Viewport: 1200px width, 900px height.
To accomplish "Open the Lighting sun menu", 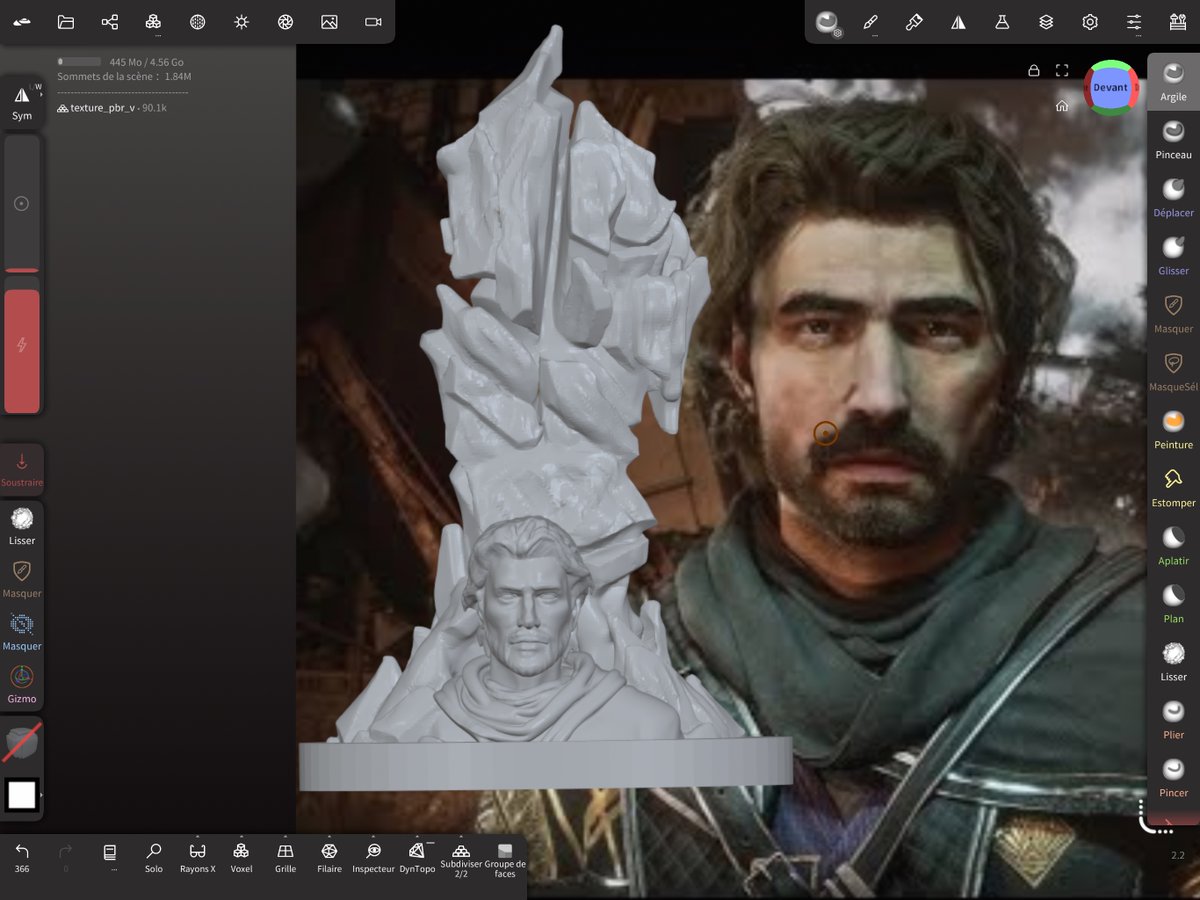I will [x=241, y=22].
